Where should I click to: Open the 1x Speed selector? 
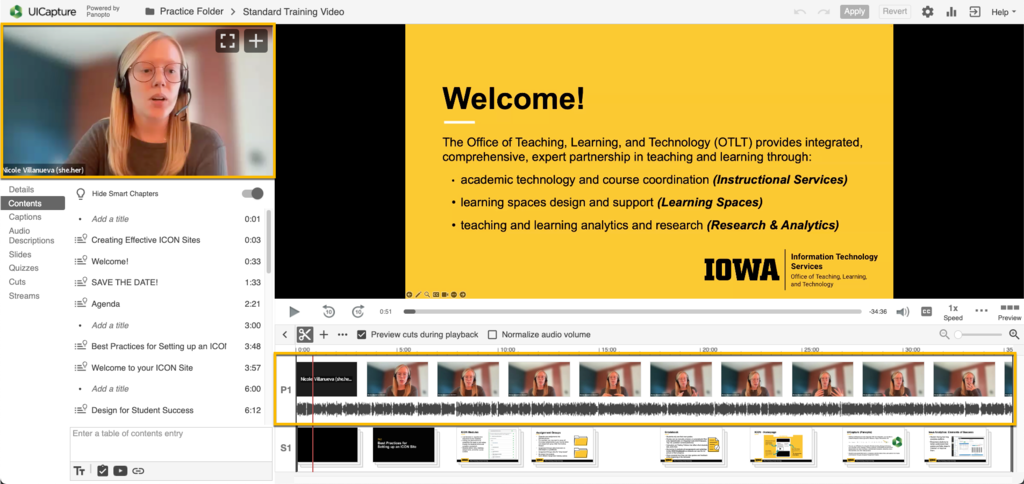(x=953, y=312)
